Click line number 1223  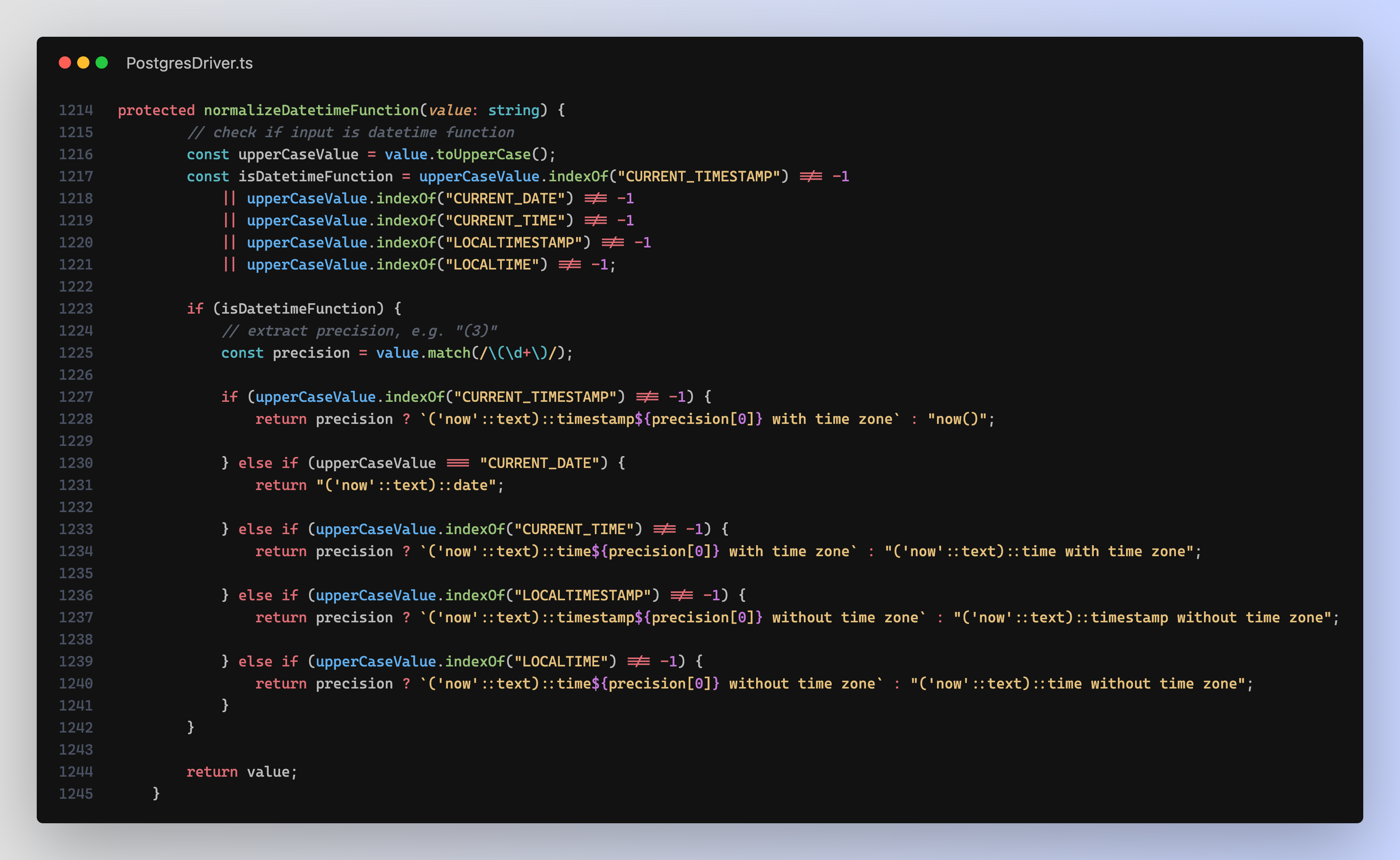click(76, 308)
